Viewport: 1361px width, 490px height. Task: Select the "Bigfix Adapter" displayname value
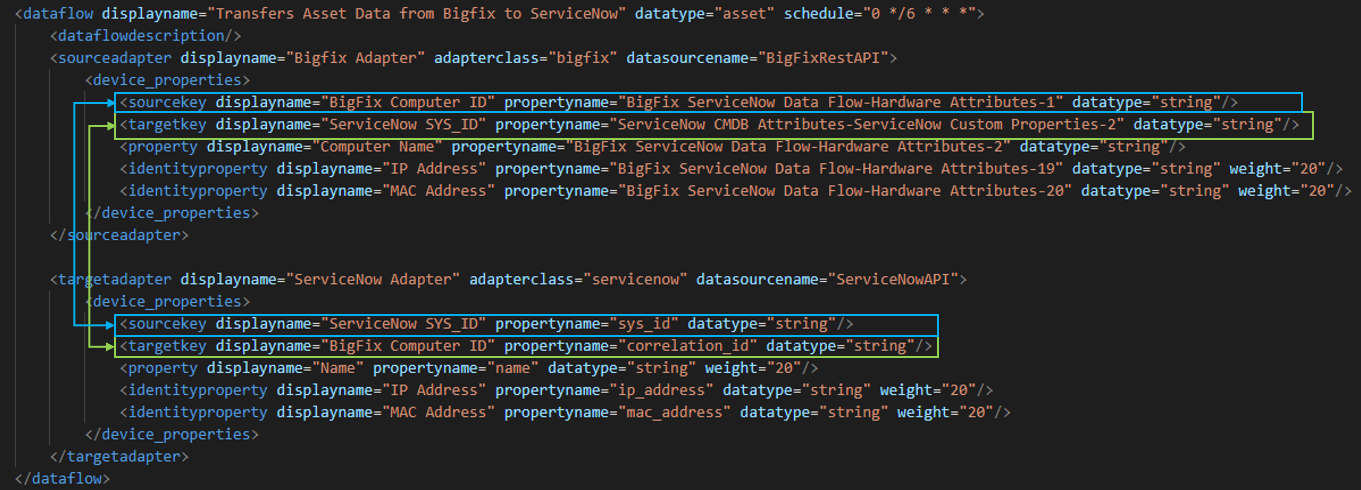(x=355, y=58)
